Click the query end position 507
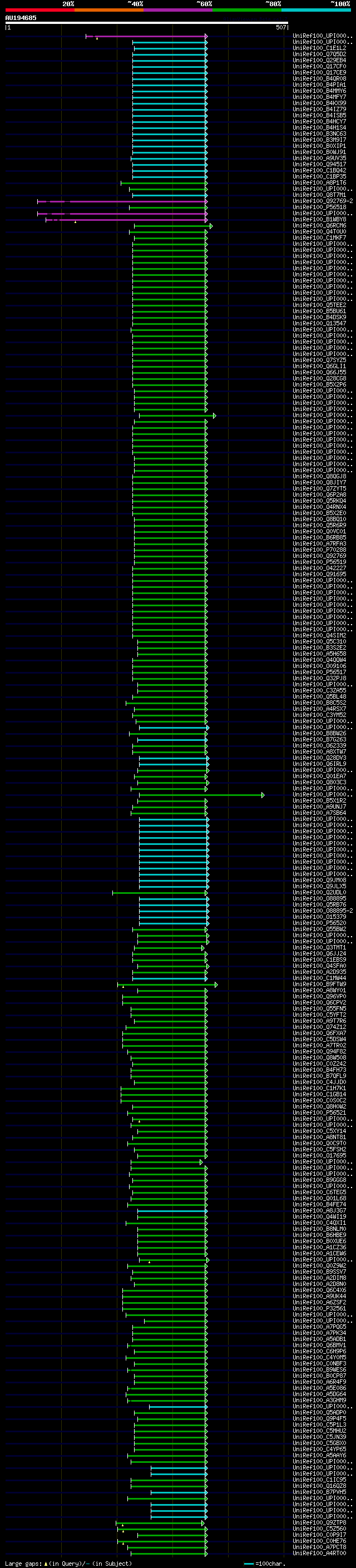Viewport: 356px width, 1568px height. [280, 27]
